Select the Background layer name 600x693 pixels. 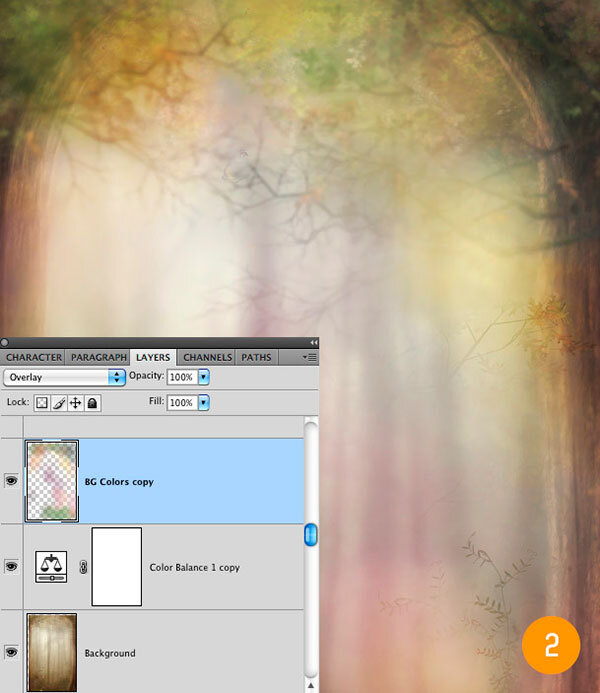[110, 653]
